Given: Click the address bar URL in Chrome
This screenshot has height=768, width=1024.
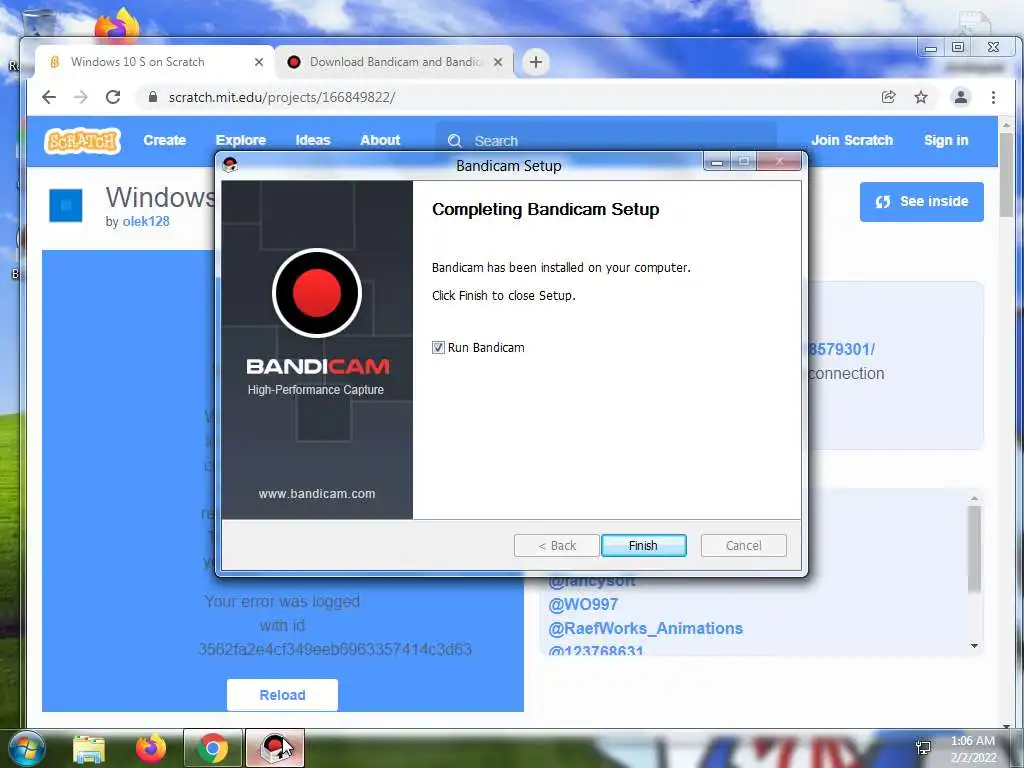Looking at the screenshot, I should (x=282, y=97).
